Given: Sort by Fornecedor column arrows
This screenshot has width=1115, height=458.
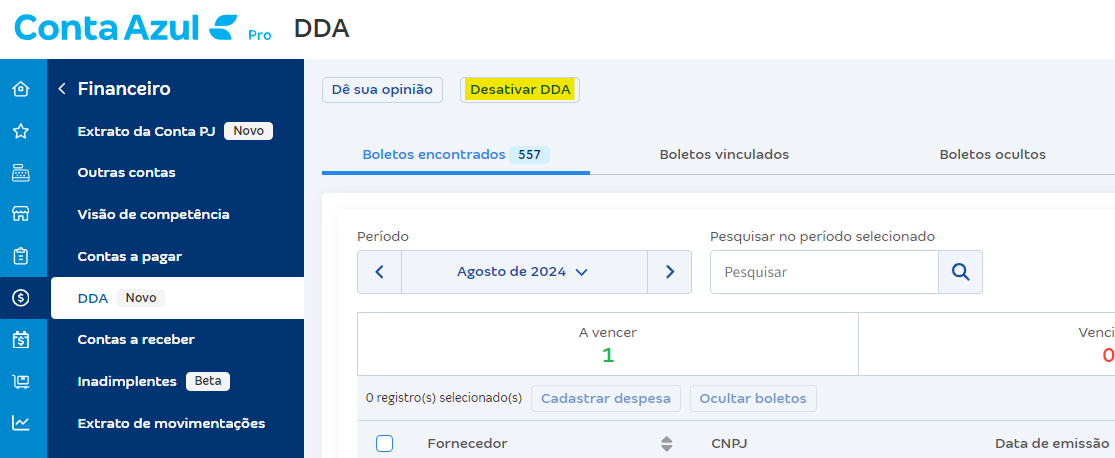Looking at the screenshot, I should pos(666,444).
